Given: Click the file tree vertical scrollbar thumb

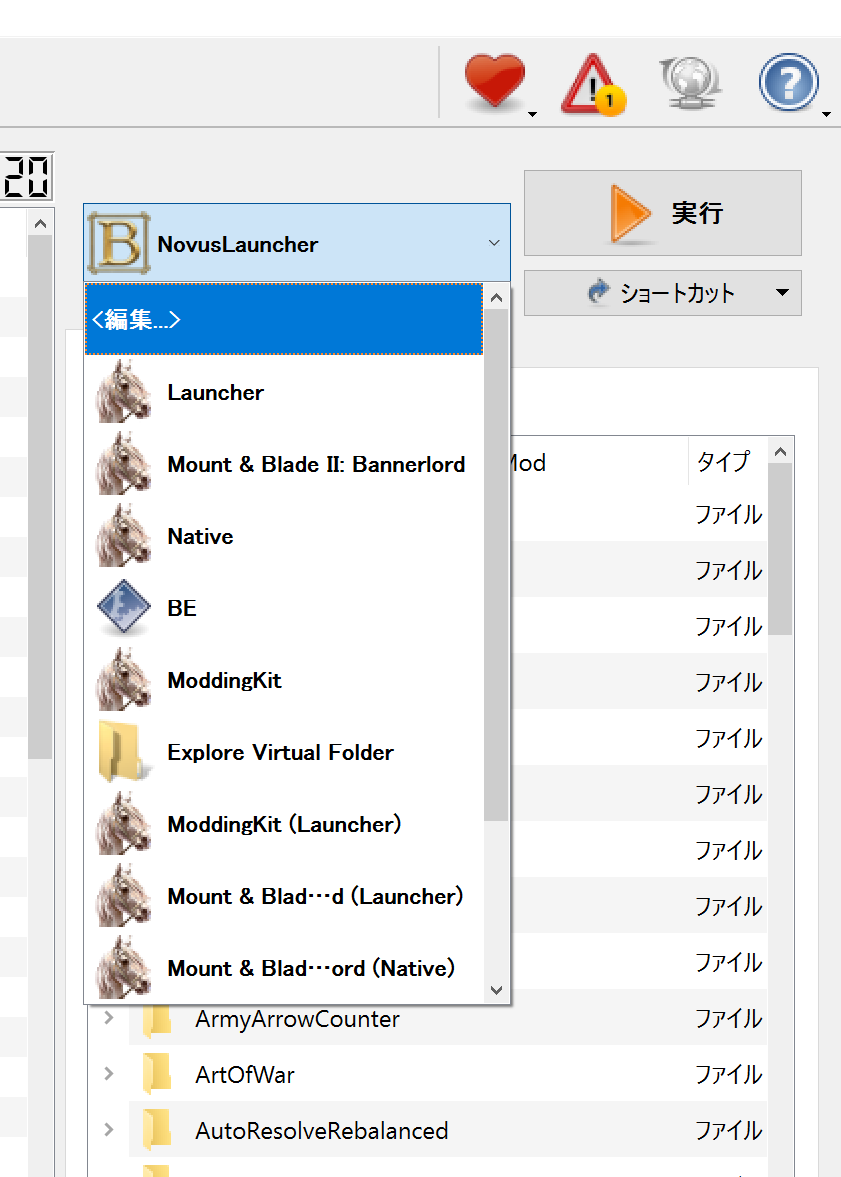Looking at the screenshot, I should 780,549.
